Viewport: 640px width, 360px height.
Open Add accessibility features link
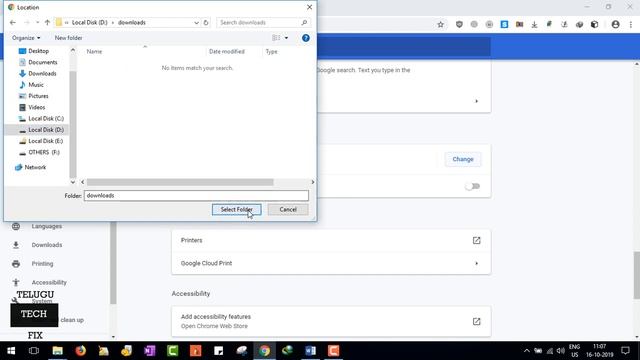point(476,321)
